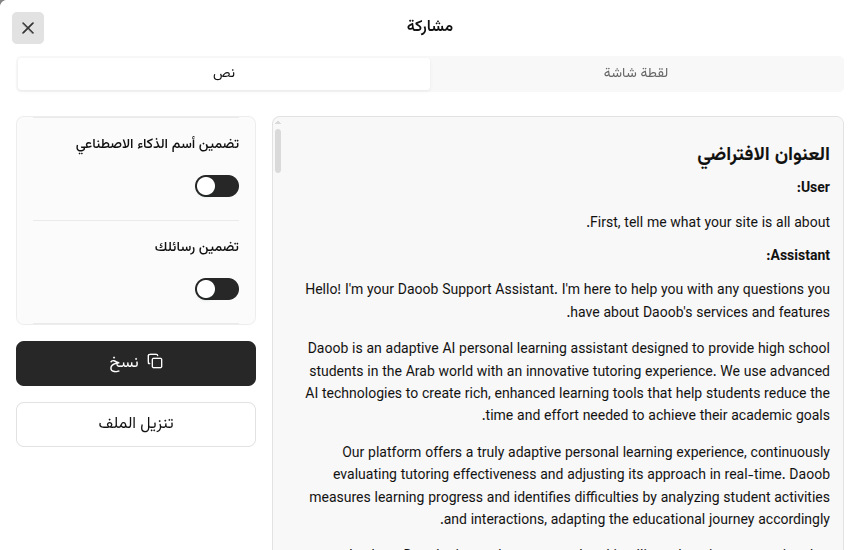
Task: Download the file with تنزيل الملف
Action: (x=136, y=424)
